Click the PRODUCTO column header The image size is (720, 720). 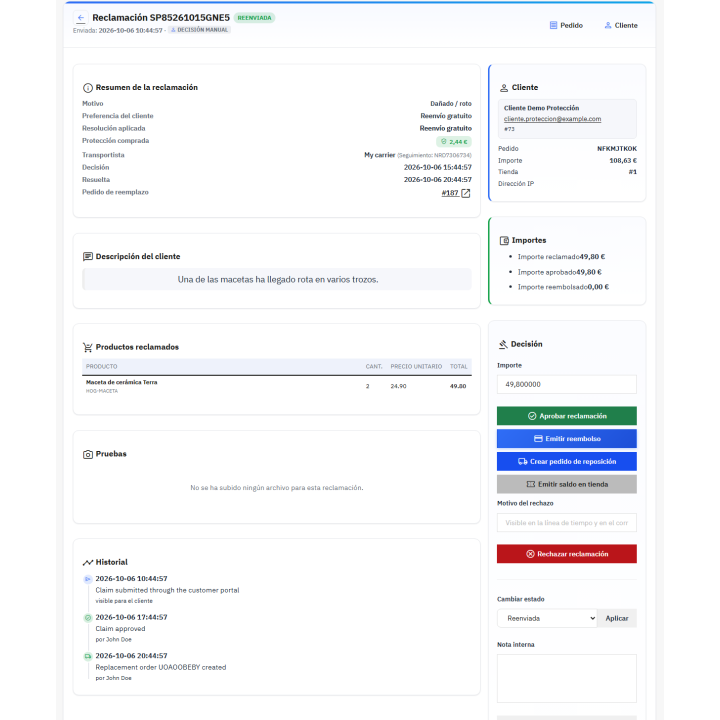101,366
